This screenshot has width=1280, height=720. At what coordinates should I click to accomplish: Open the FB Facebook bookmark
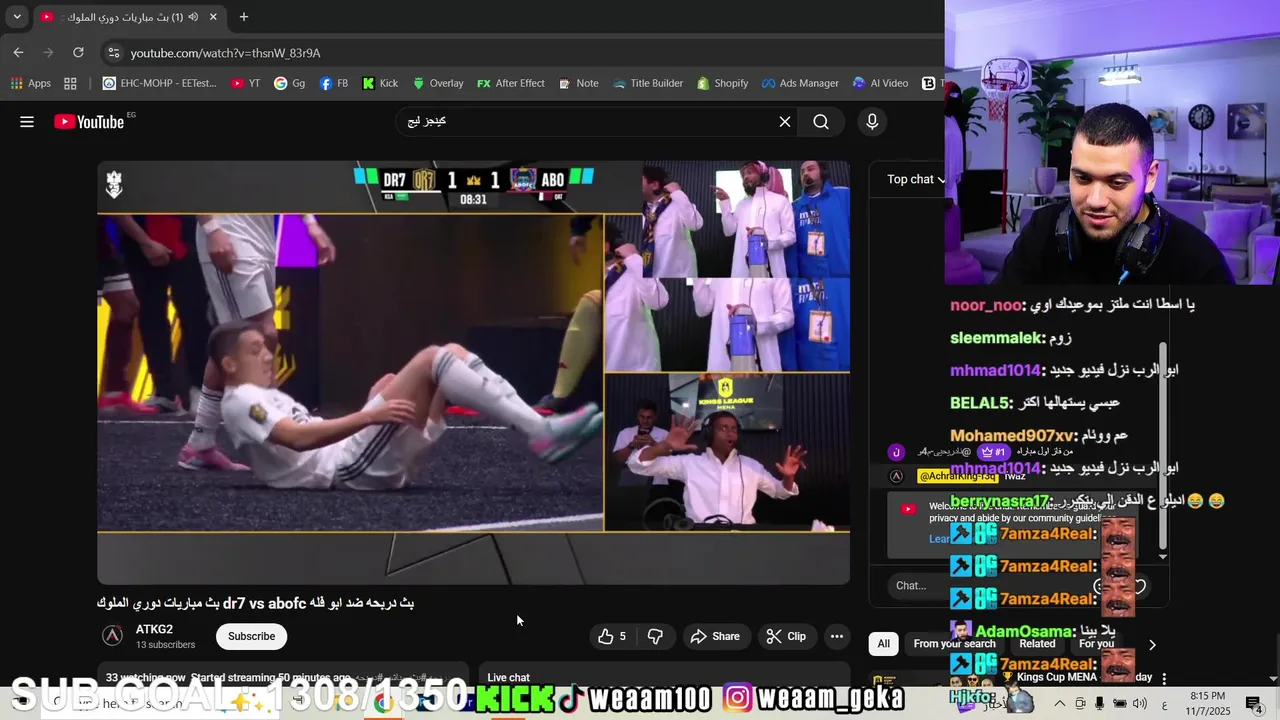(x=334, y=83)
